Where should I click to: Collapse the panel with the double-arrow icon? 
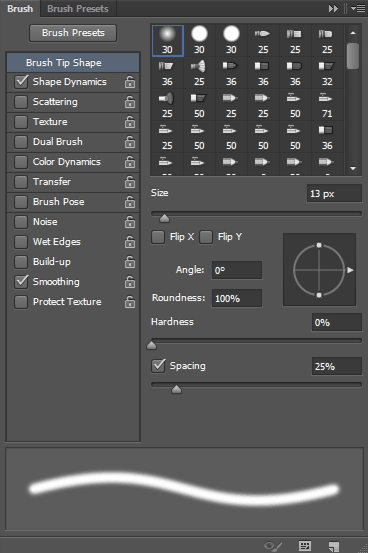(x=333, y=8)
